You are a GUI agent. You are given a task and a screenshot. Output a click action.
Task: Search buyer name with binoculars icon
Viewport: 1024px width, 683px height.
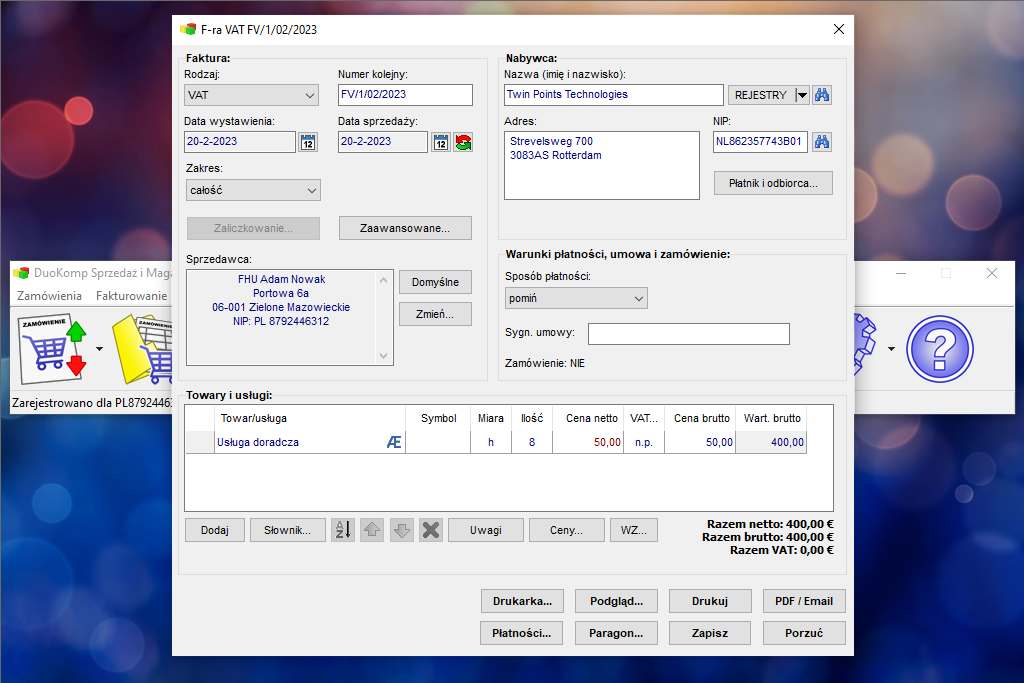[822, 95]
